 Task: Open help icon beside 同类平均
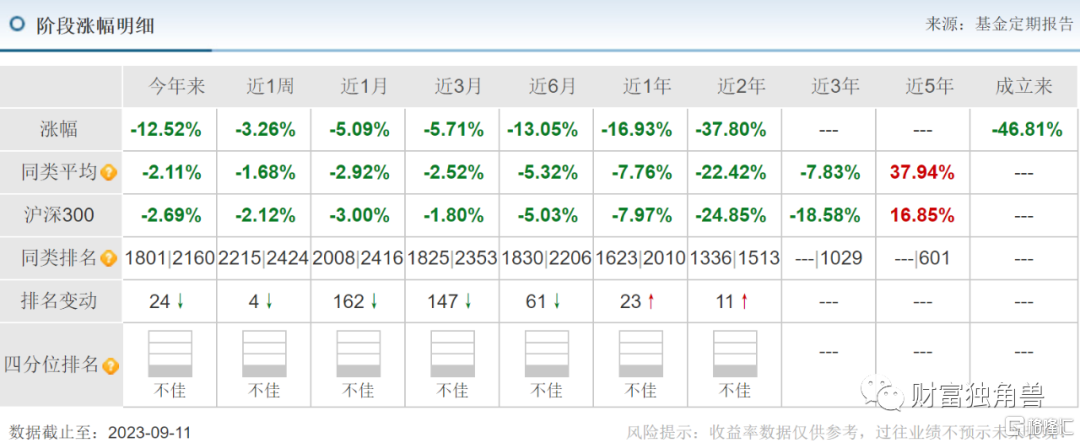109,173
